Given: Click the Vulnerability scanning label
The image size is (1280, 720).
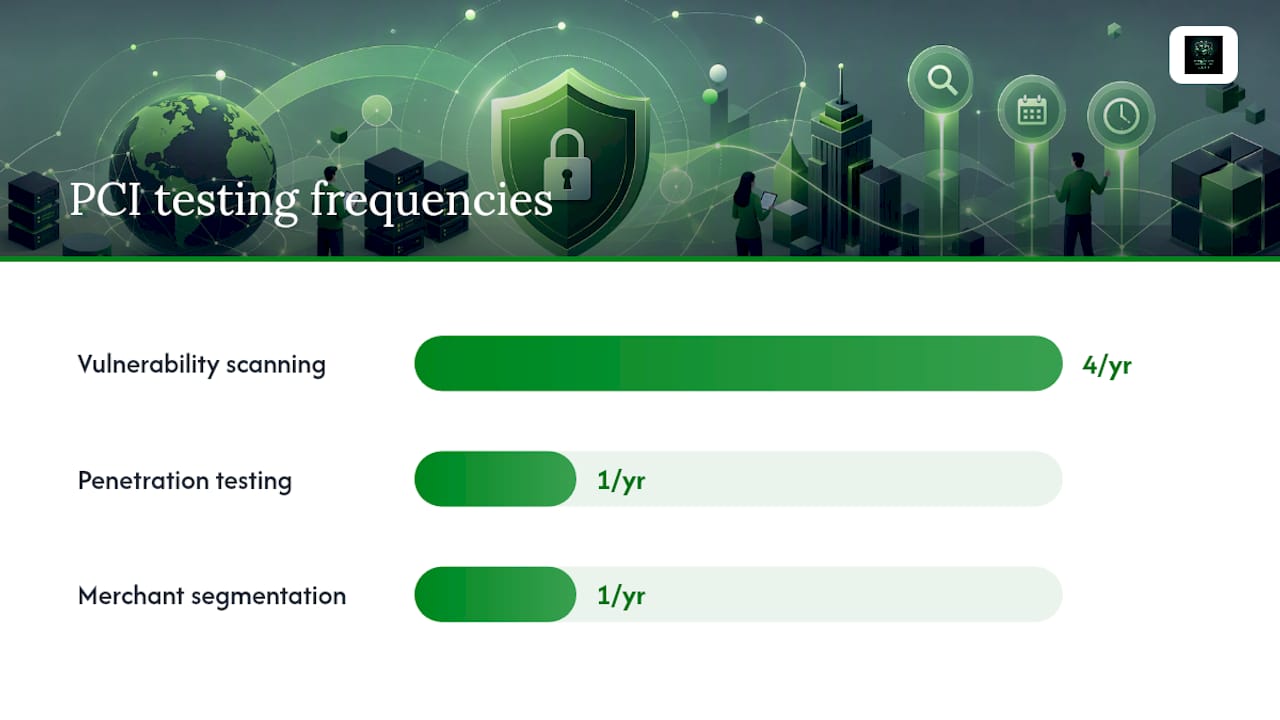Looking at the screenshot, I should [x=202, y=364].
